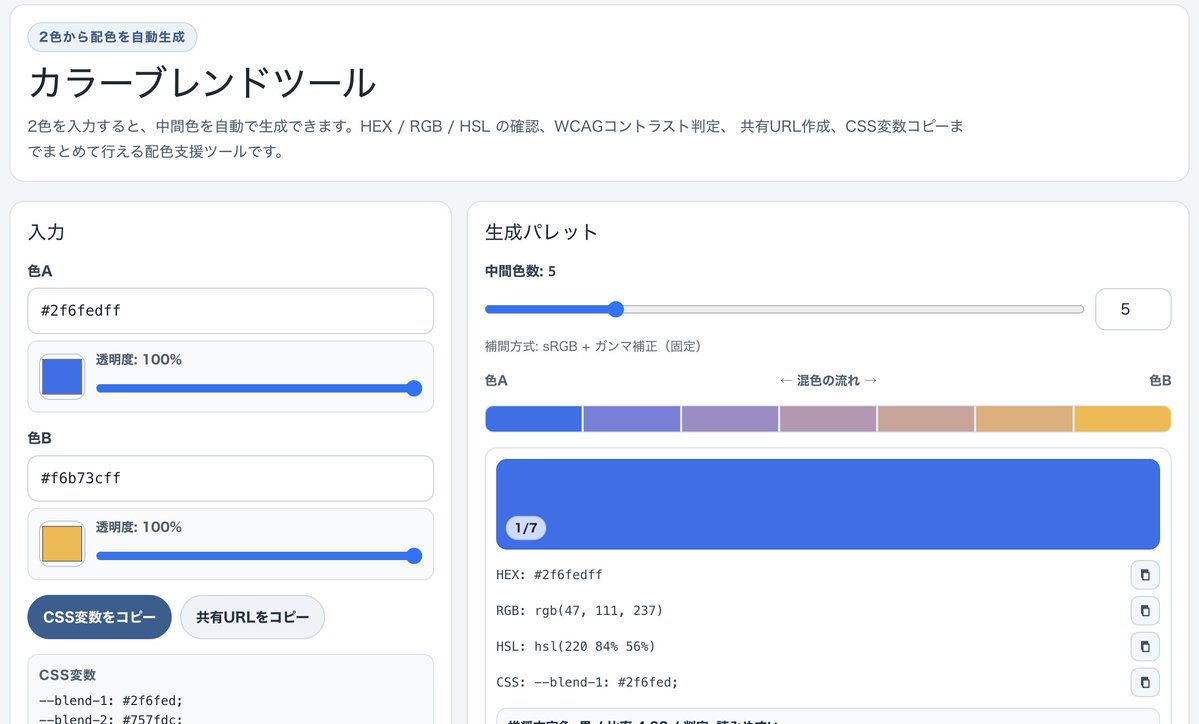Click the 色A 透明度: 100% label
This screenshot has height=724, width=1199.
(x=139, y=359)
